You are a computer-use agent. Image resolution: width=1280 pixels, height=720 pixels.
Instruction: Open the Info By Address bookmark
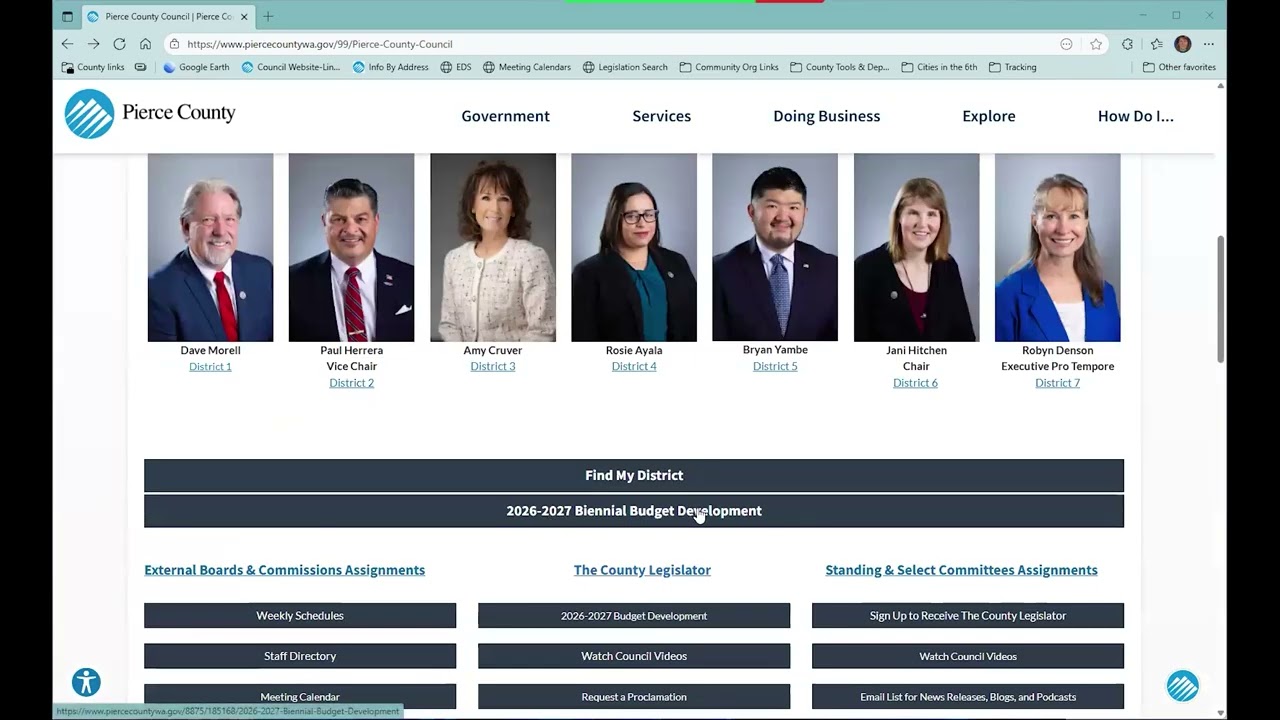pyautogui.click(x=391, y=67)
